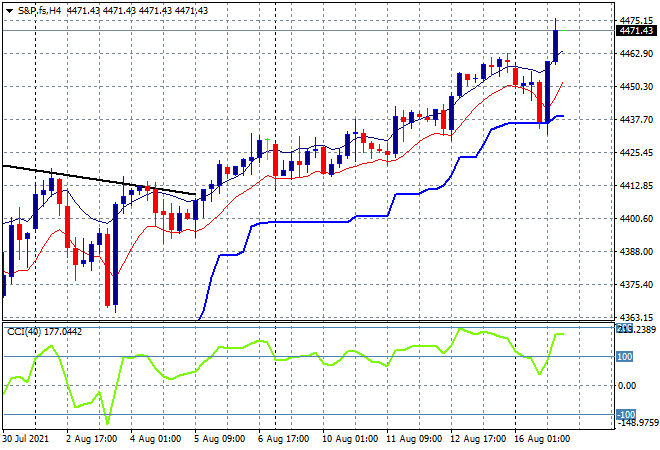The image size is (660, 450).
Task: Click the 4400.60 price axis label
Action: pos(636,219)
